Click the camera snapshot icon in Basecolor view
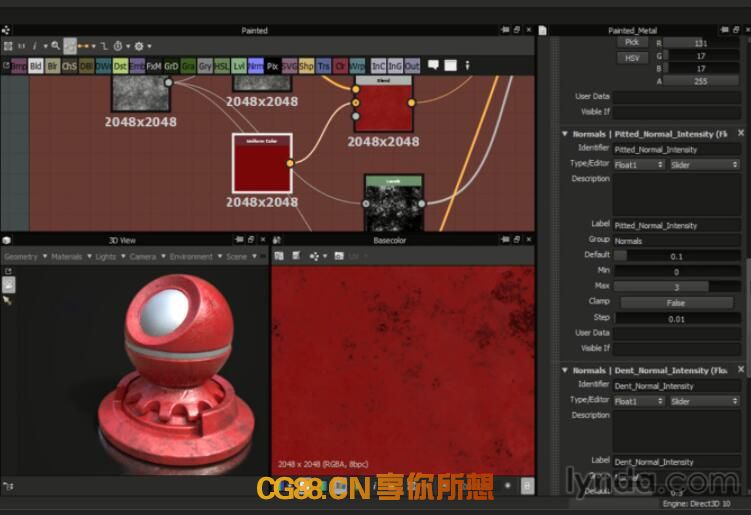Screen dimensions: 751x515 pyautogui.click(x=339, y=256)
